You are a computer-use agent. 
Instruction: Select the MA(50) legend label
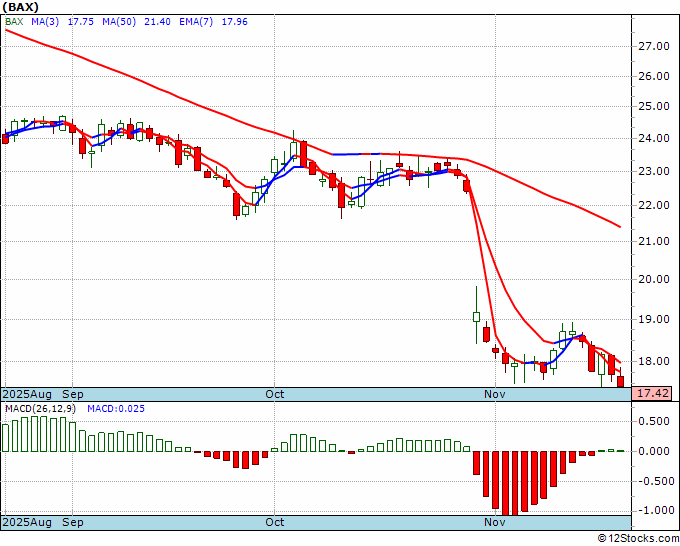pyautogui.click(x=119, y=22)
